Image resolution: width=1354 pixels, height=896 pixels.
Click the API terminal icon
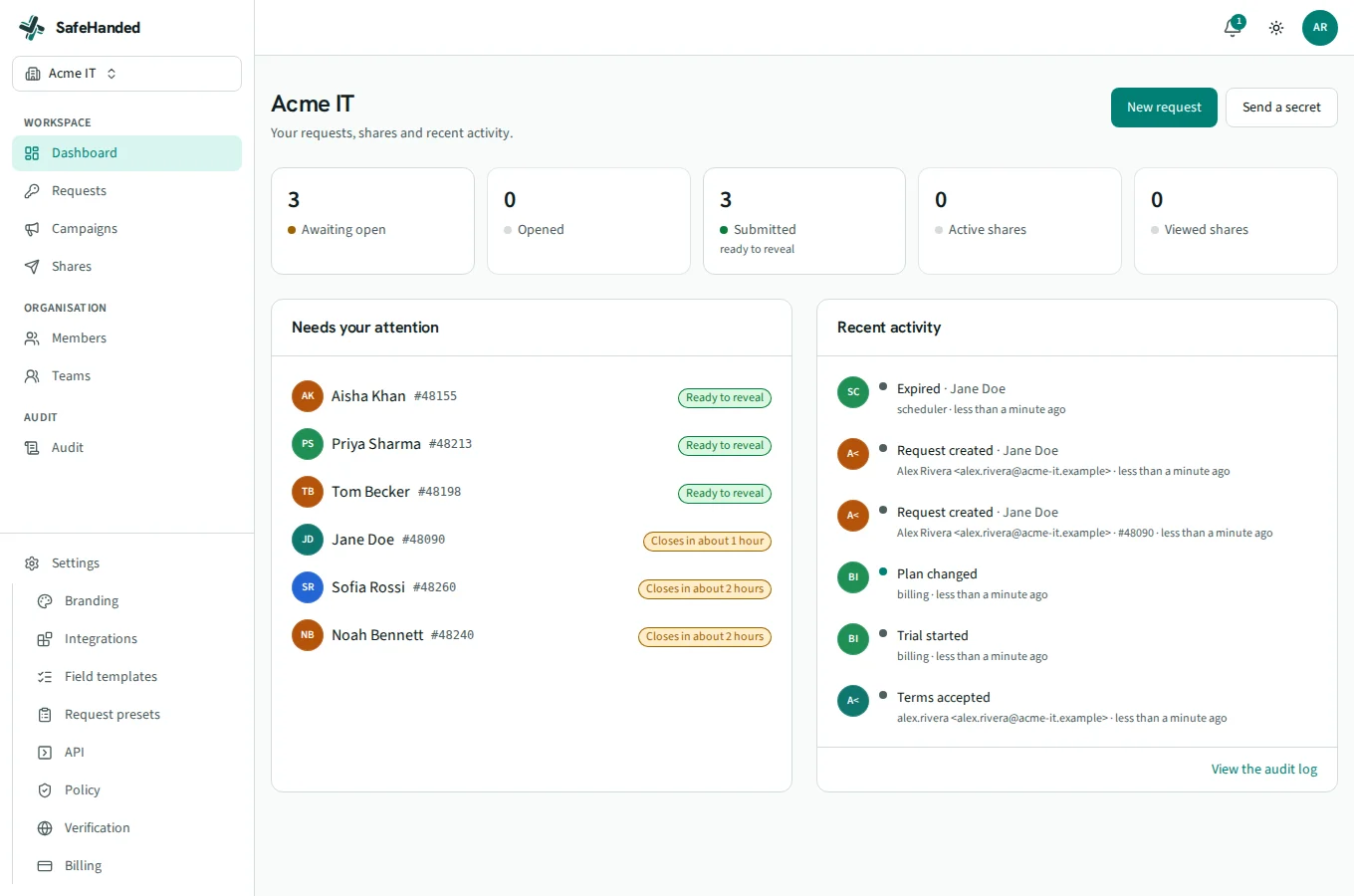tap(45, 753)
